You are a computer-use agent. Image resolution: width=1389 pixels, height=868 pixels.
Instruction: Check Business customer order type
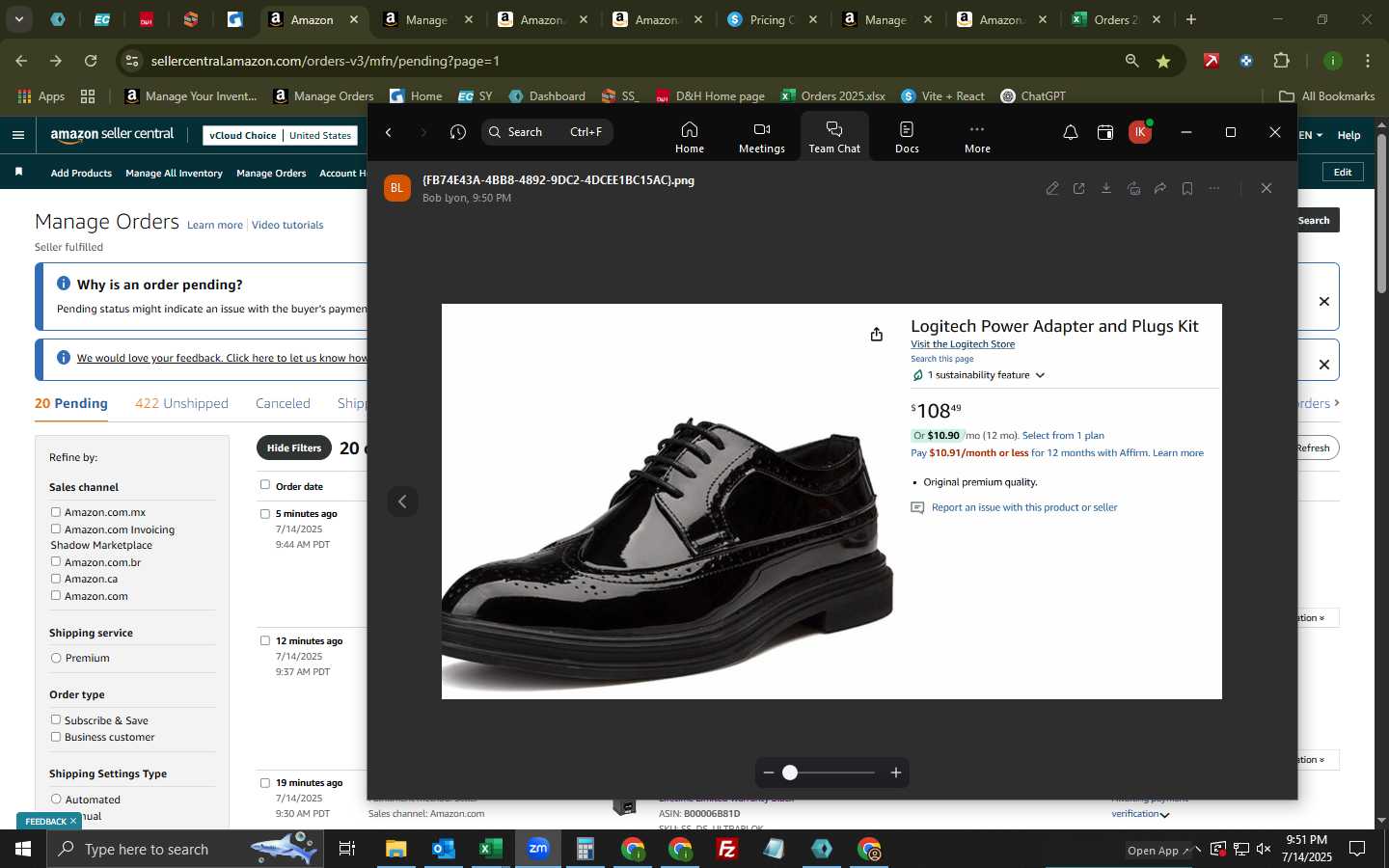56,737
